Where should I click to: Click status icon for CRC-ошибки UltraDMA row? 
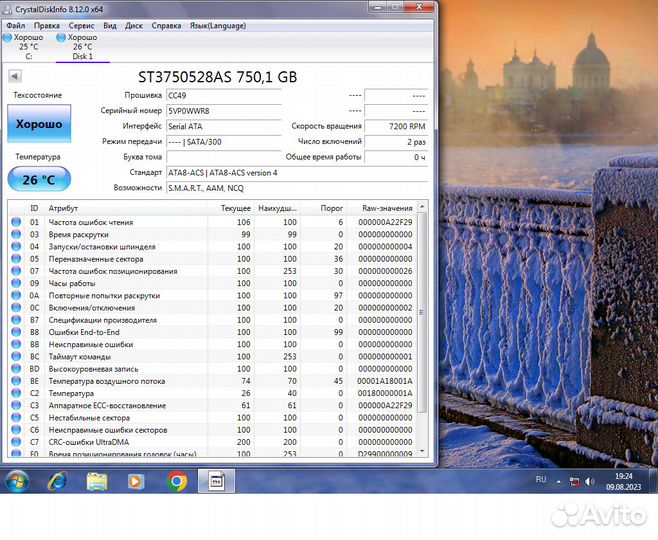[x=16, y=442]
